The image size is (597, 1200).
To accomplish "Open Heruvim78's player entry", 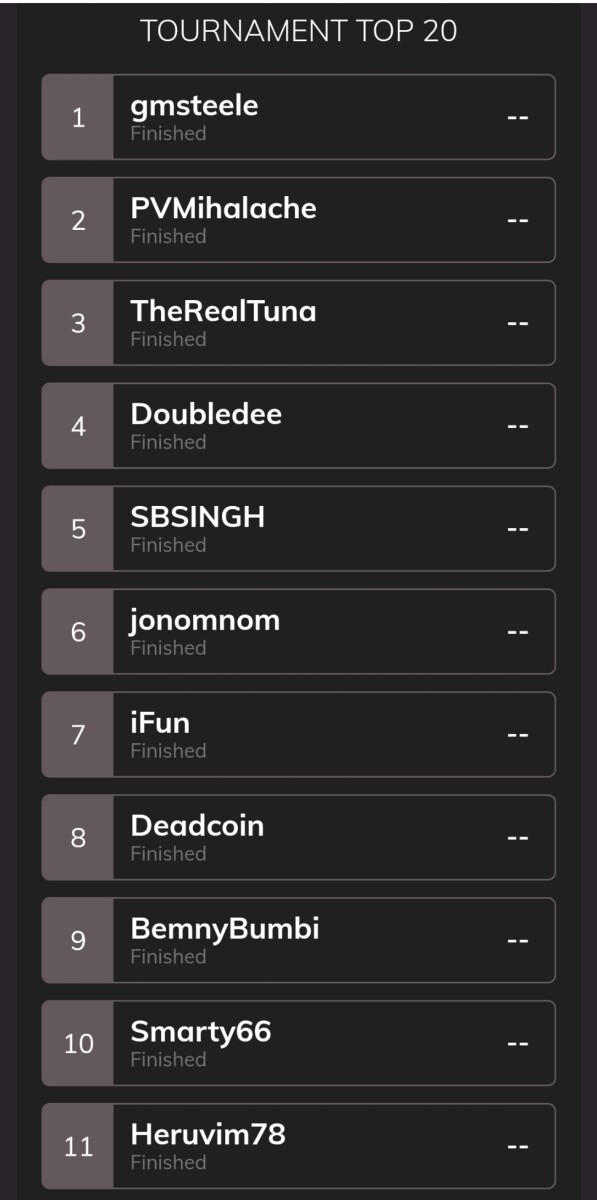I will click(x=298, y=1147).
